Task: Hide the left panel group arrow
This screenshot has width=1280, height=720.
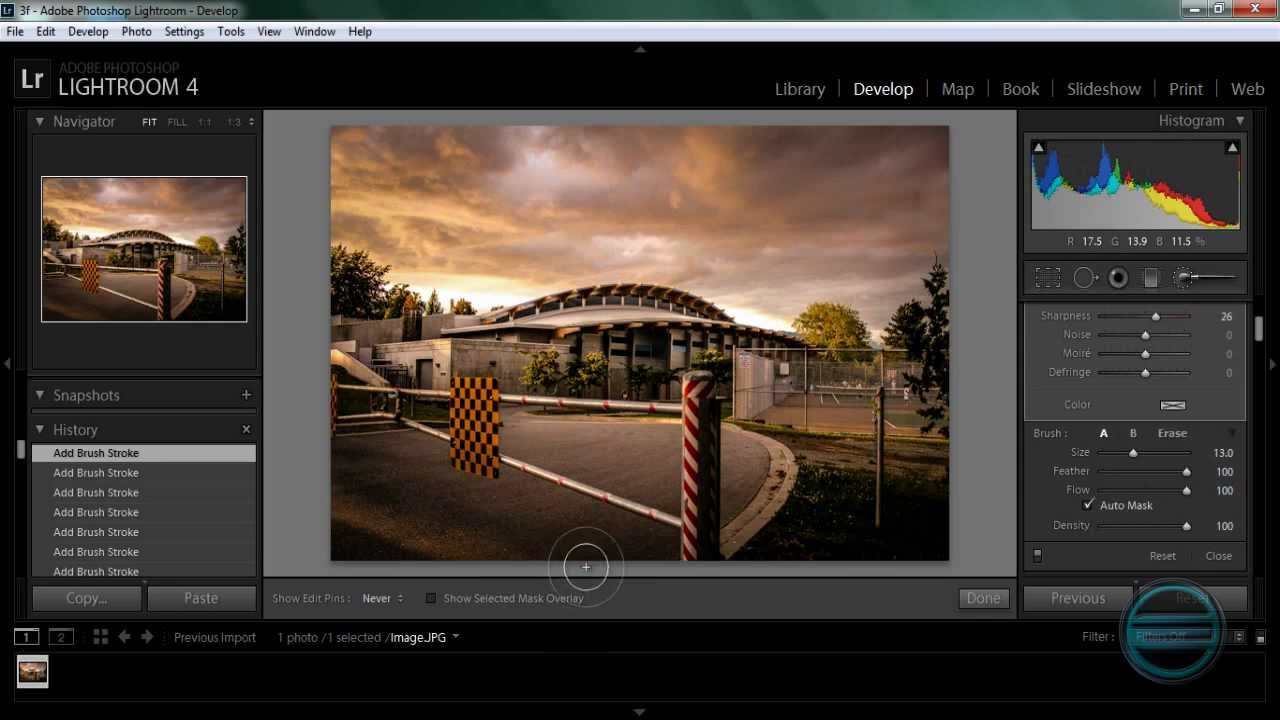Action: [7, 364]
